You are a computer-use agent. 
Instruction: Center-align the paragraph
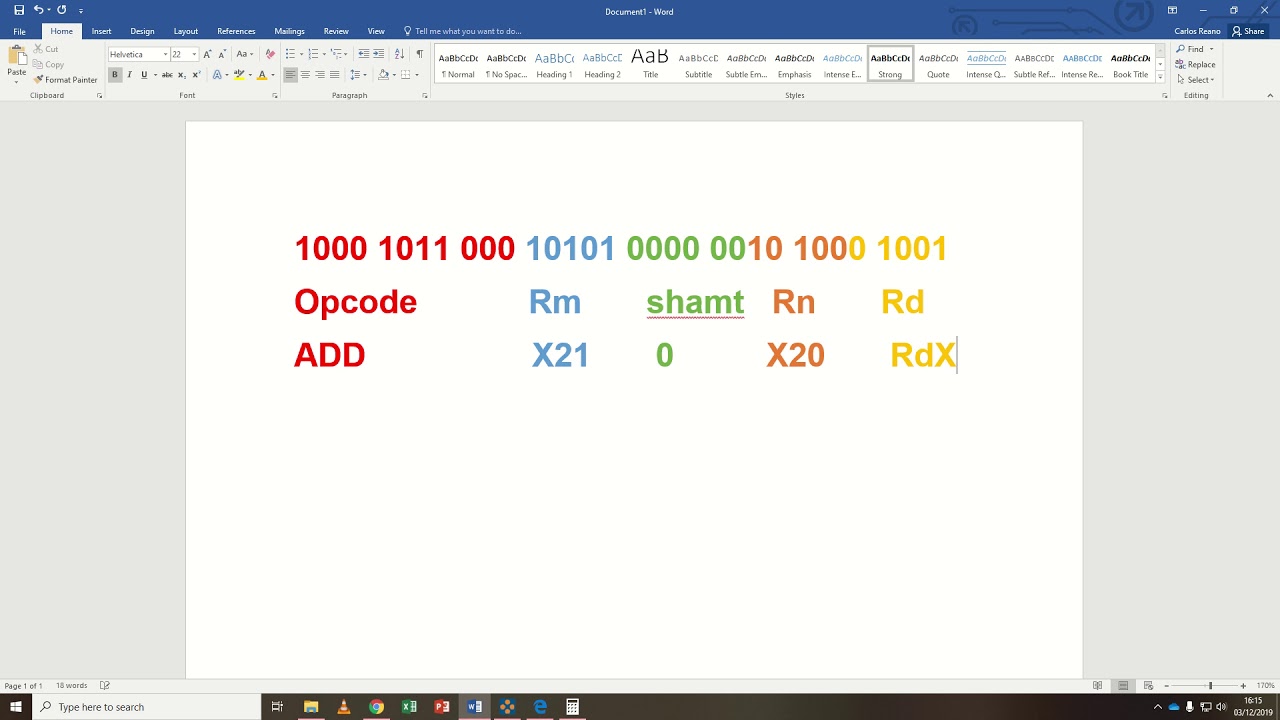(x=305, y=75)
